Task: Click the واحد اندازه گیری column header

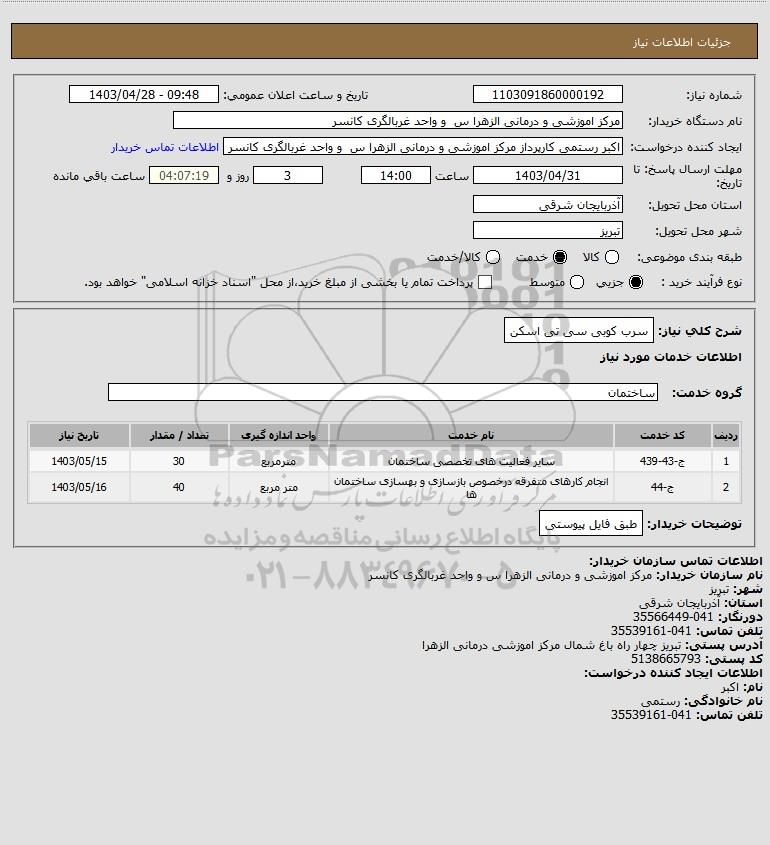Action: click(279, 435)
